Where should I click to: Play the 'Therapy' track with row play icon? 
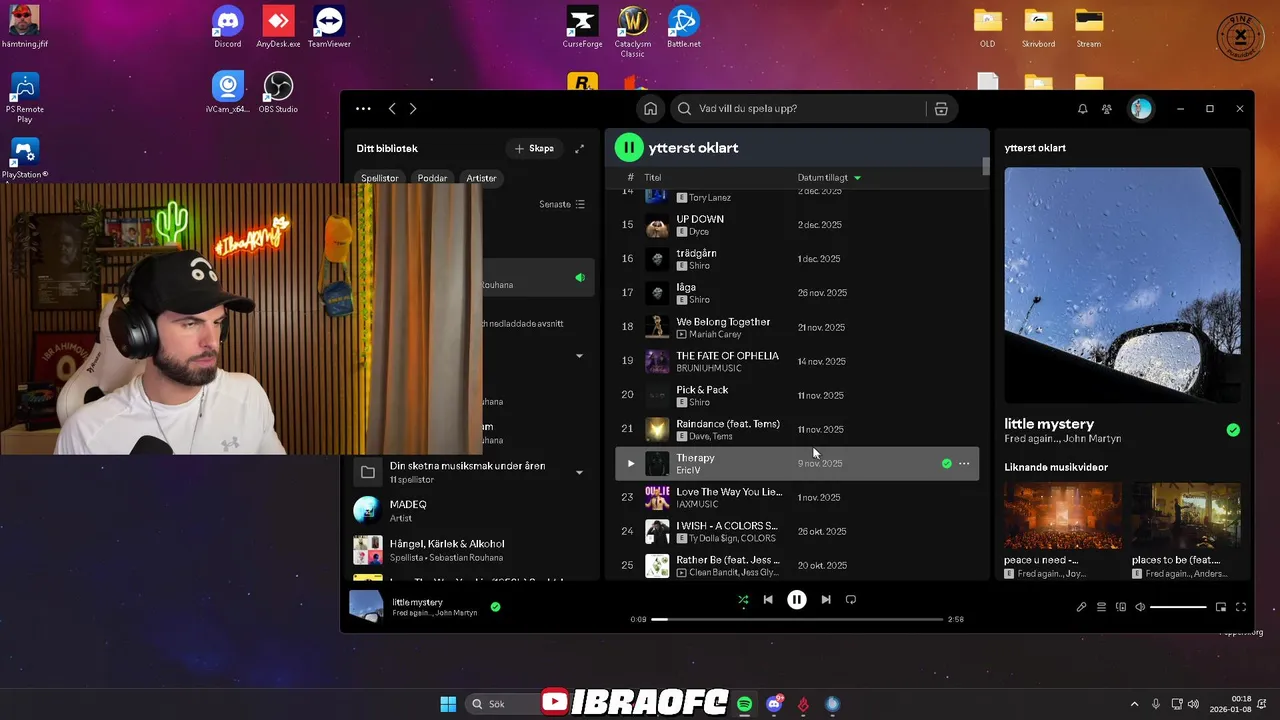tap(630, 463)
